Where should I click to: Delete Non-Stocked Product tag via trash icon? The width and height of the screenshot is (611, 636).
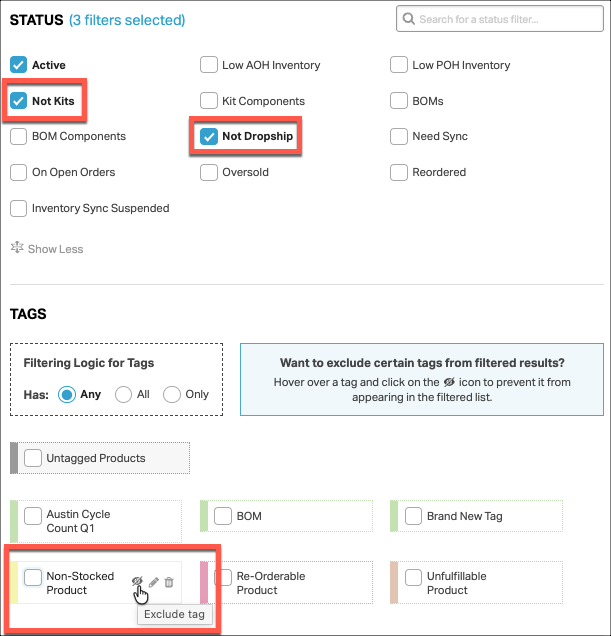point(169,582)
